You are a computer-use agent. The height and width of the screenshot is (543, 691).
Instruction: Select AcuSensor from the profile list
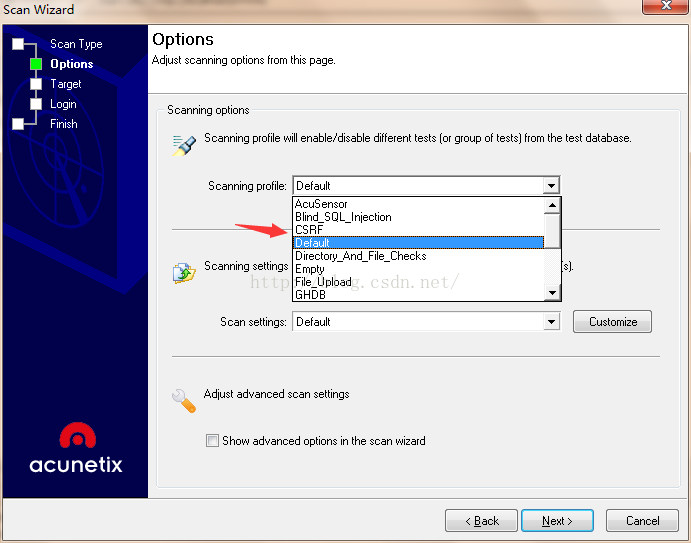pos(419,204)
